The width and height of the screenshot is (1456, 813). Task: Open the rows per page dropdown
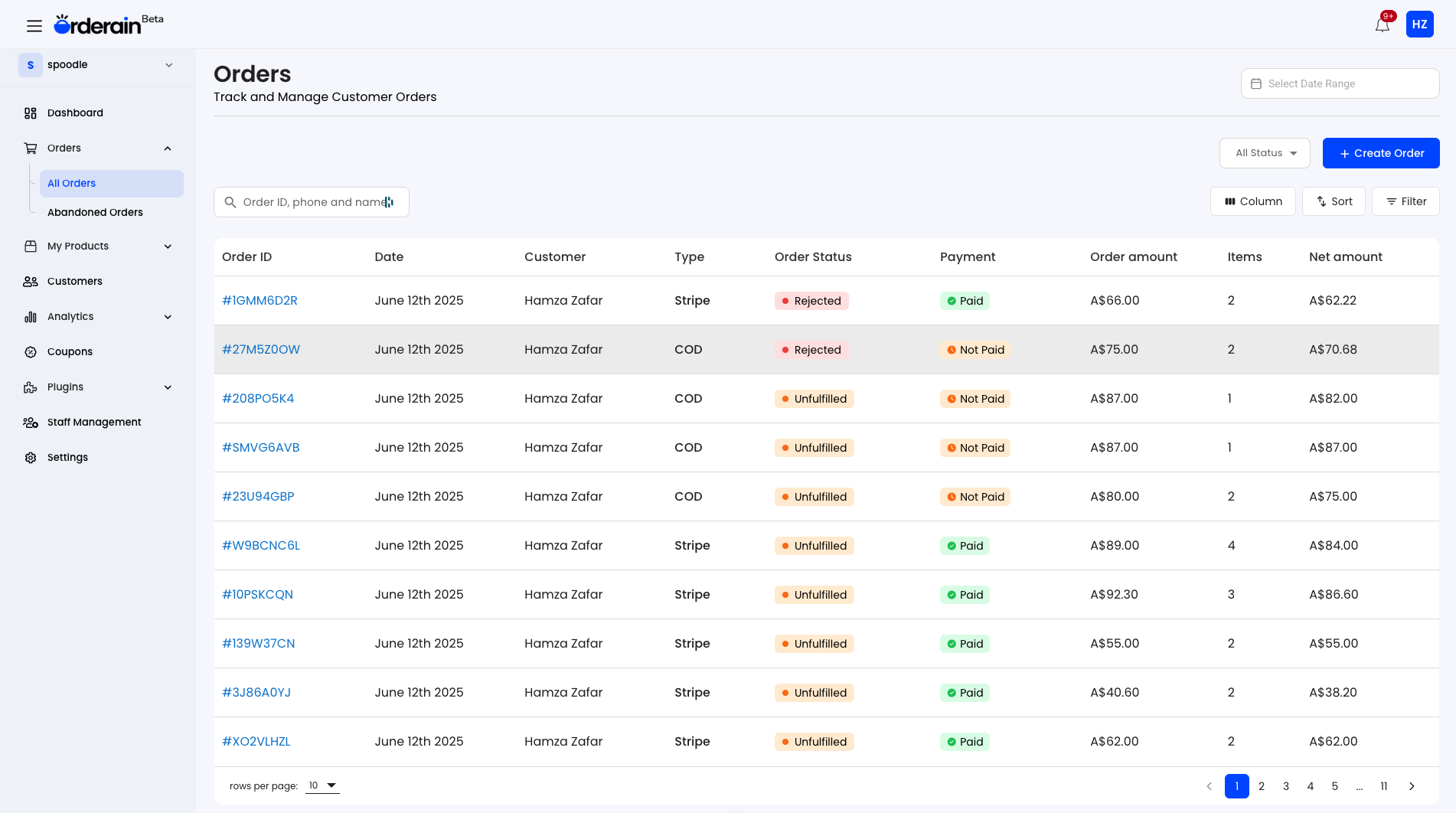(322, 785)
